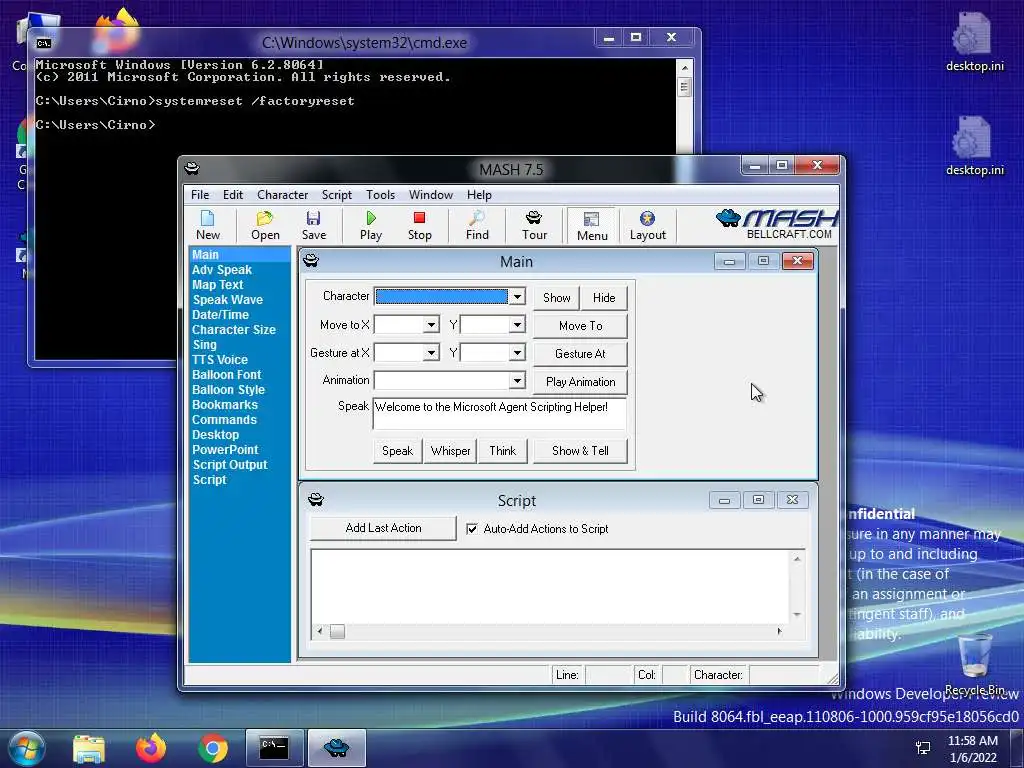The image size is (1024, 768).
Task: Click the Play Animation button
Action: (x=581, y=381)
